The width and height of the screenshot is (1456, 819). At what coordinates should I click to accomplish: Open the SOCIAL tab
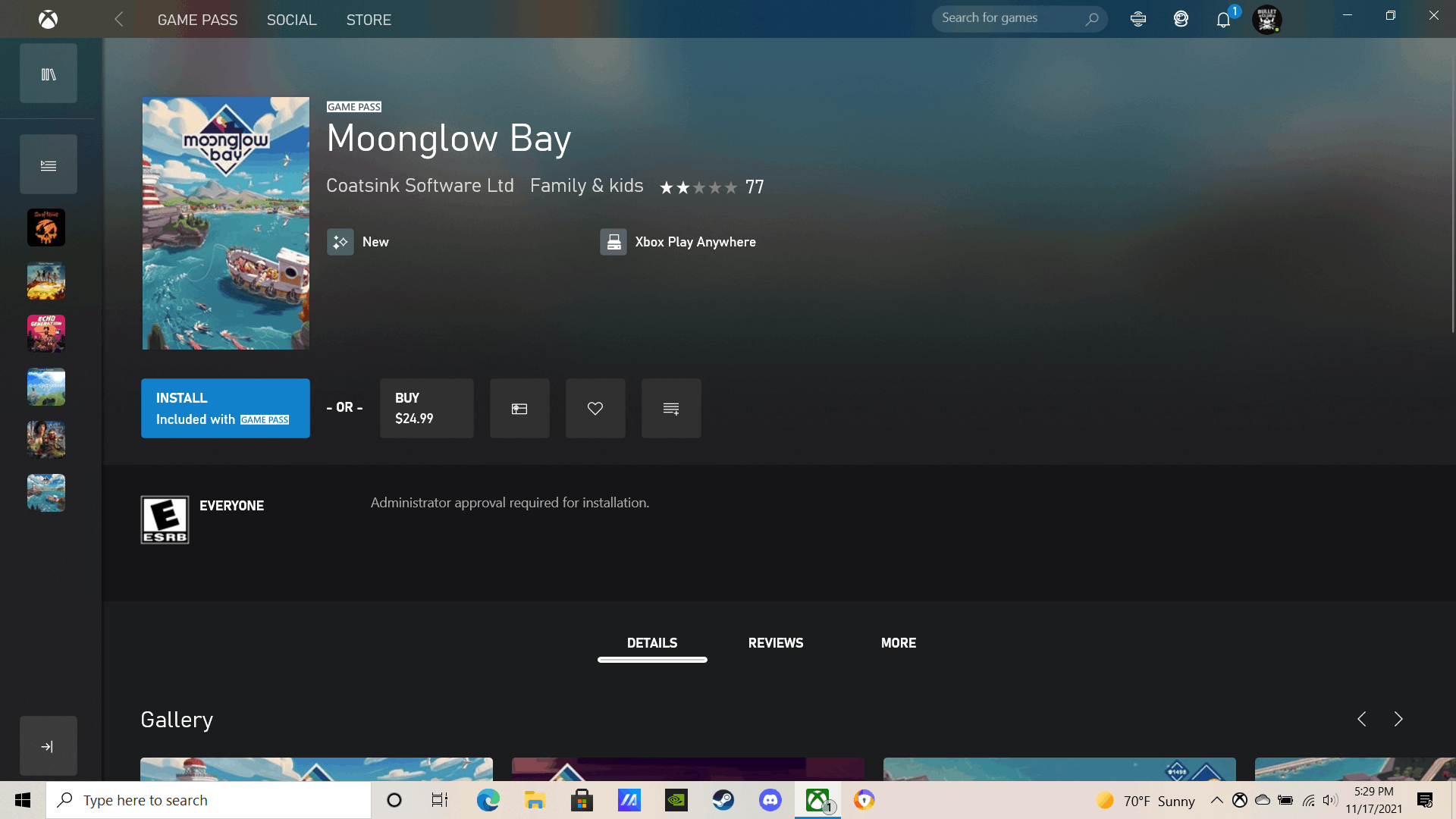291,20
